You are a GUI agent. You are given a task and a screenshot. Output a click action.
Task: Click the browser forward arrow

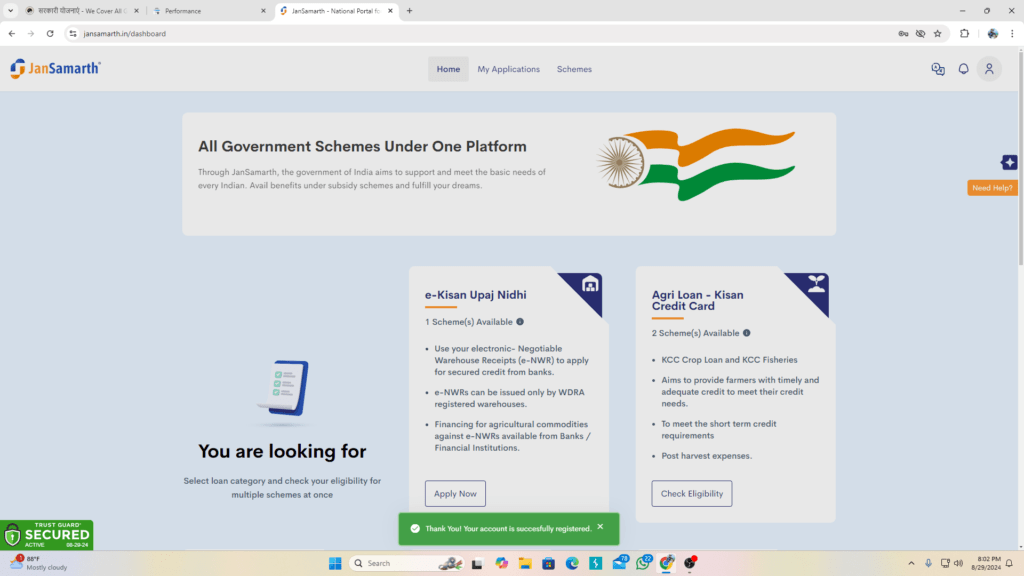click(31, 33)
